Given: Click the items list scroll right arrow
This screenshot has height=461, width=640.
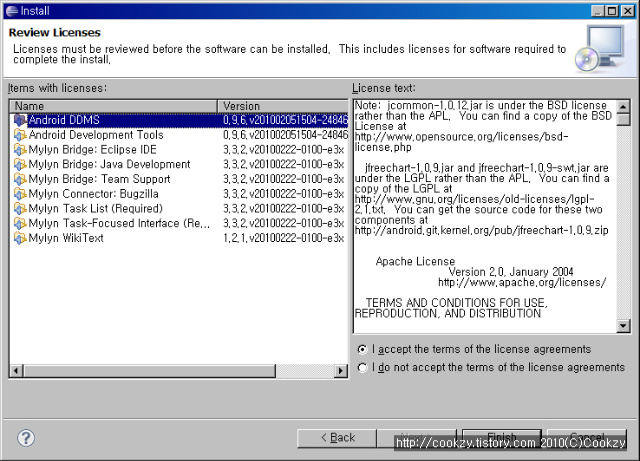Looking at the screenshot, I should click(x=340, y=371).
